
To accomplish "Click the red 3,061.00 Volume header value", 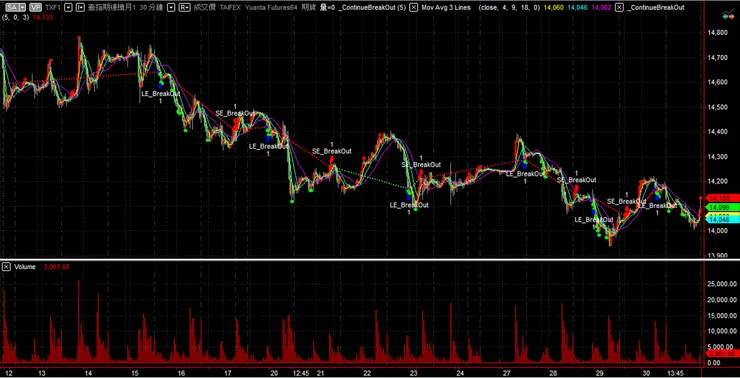I will 56,267.
